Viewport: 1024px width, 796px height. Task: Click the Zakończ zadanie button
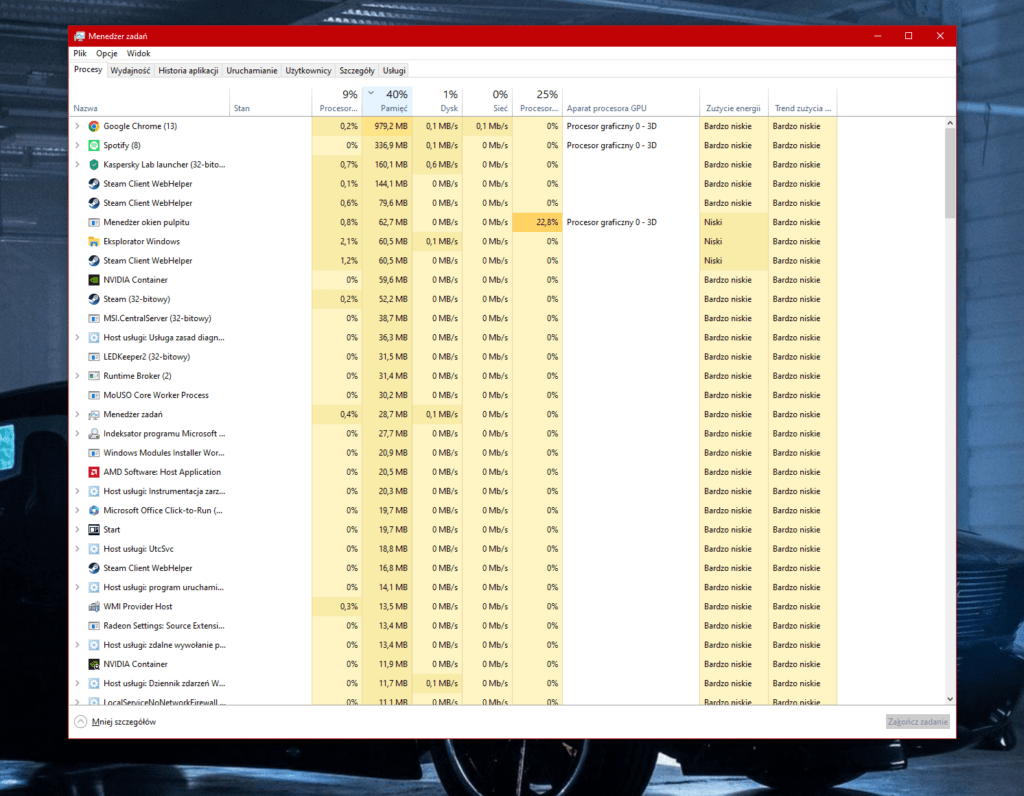917,722
